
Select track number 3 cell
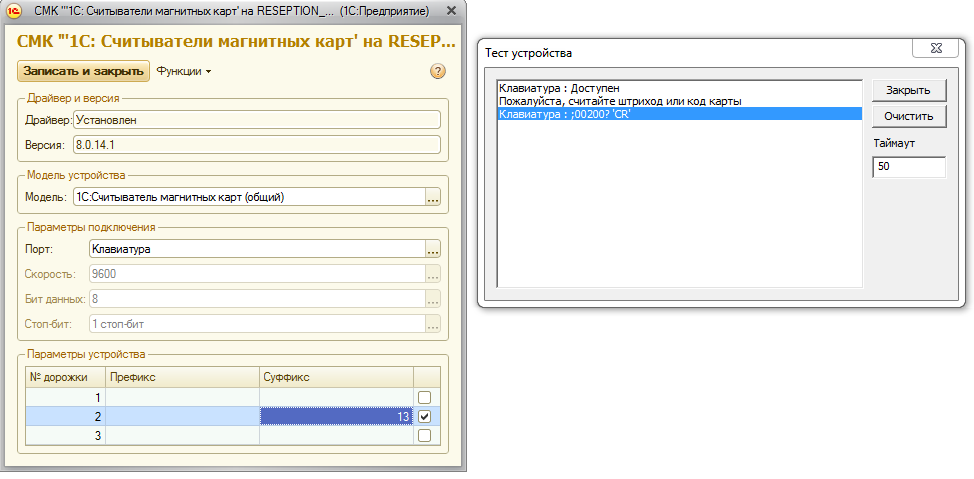point(65,436)
